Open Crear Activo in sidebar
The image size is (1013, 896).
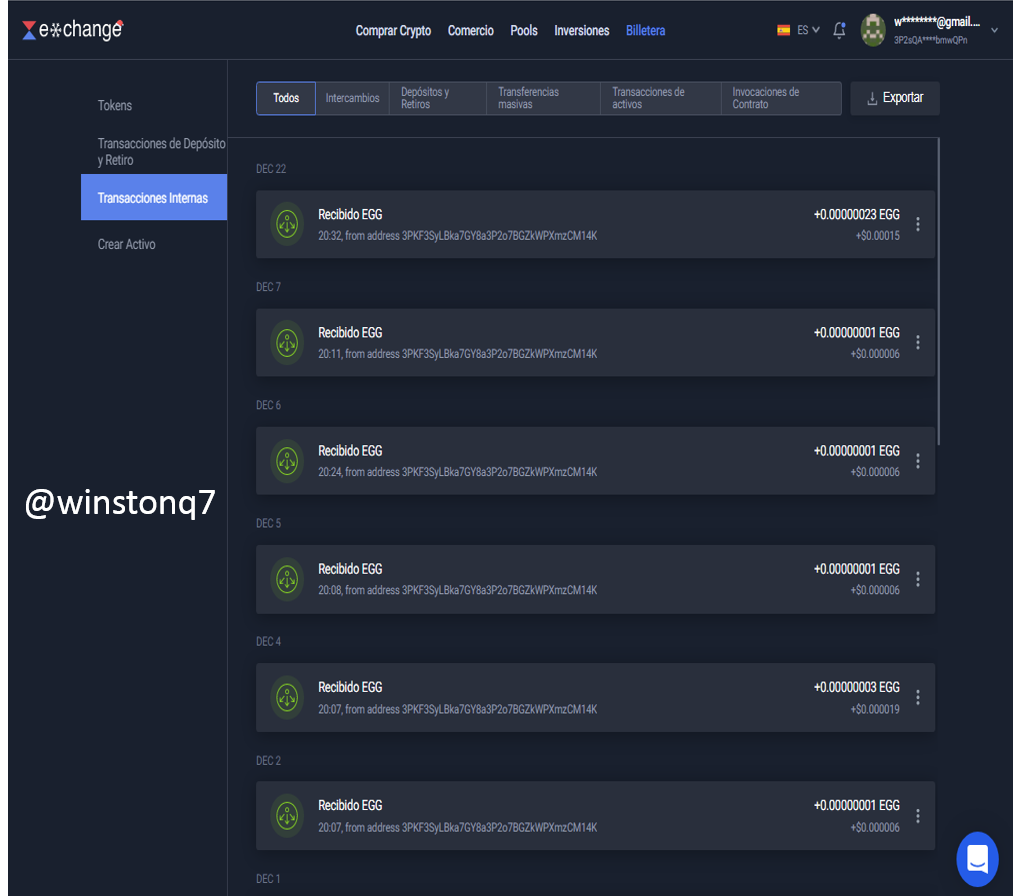(127, 244)
